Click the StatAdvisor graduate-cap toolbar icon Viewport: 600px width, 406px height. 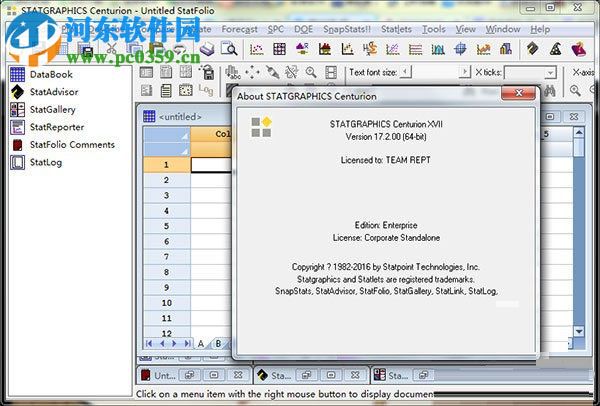point(533,49)
